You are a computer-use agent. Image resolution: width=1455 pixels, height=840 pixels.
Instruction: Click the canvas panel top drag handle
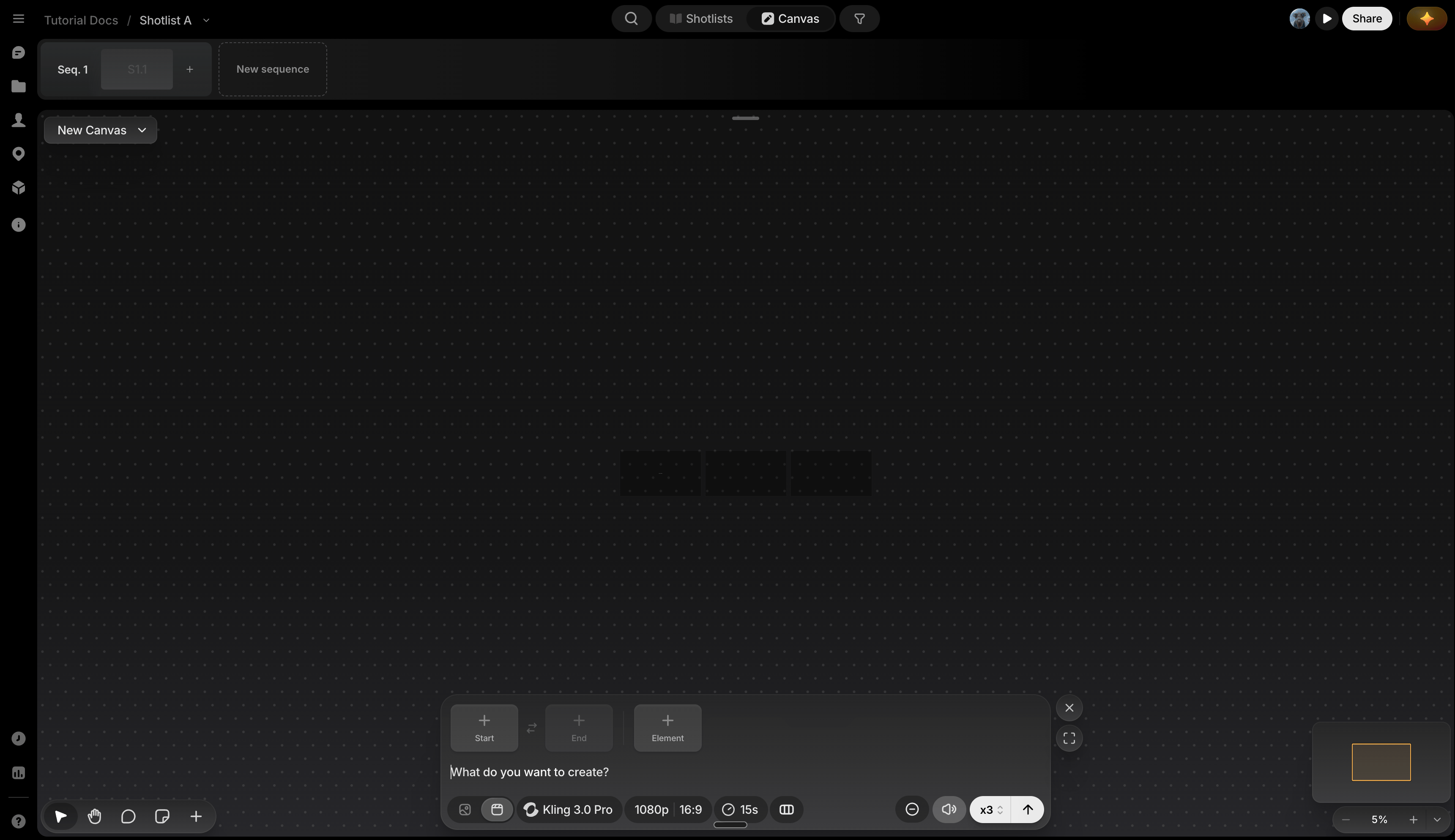pyautogui.click(x=745, y=118)
